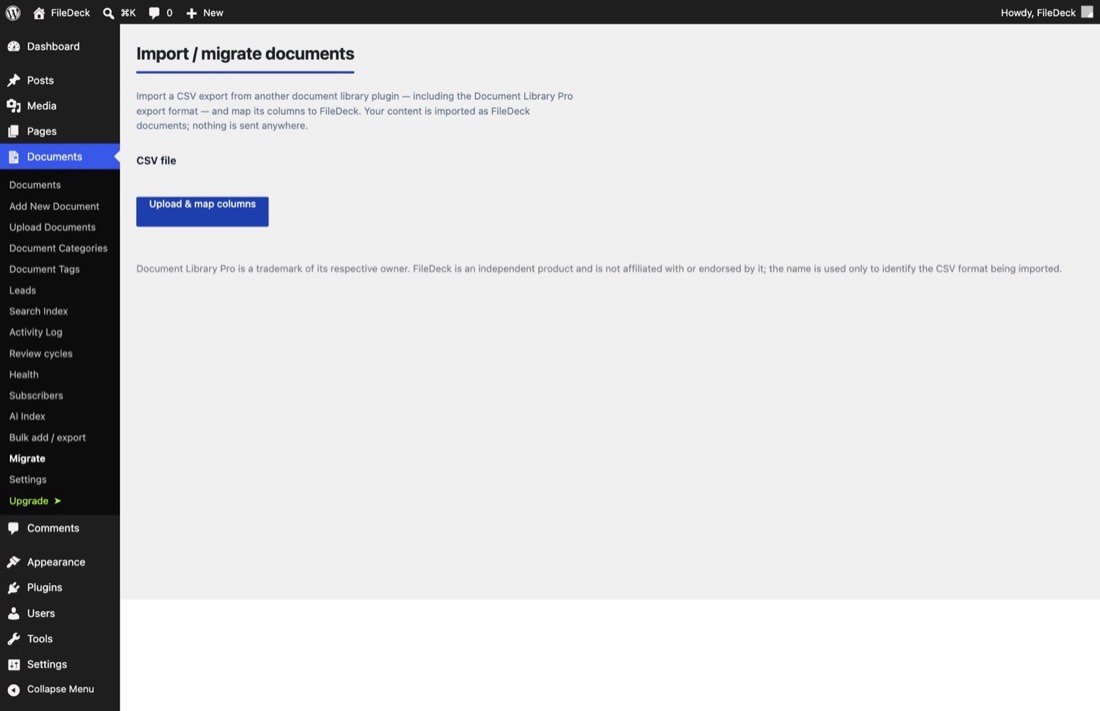Screen dimensions: 1100x711
Task: Click the Pages stack icon
Action: [x=13, y=131]
